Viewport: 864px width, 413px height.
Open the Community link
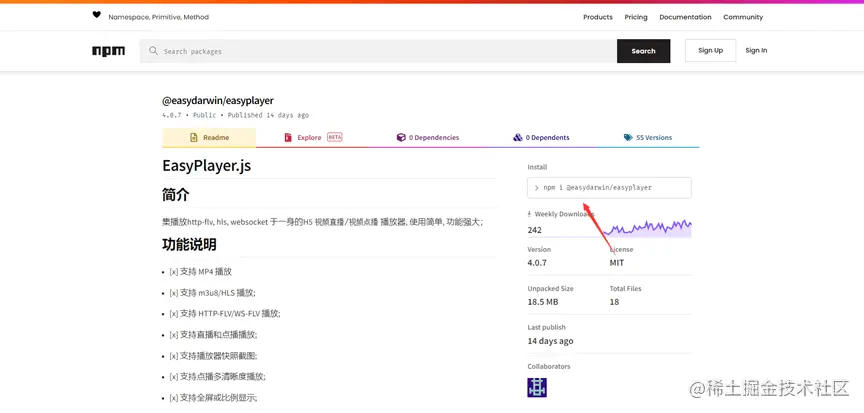pyautogui.click(x=743, y=17)
